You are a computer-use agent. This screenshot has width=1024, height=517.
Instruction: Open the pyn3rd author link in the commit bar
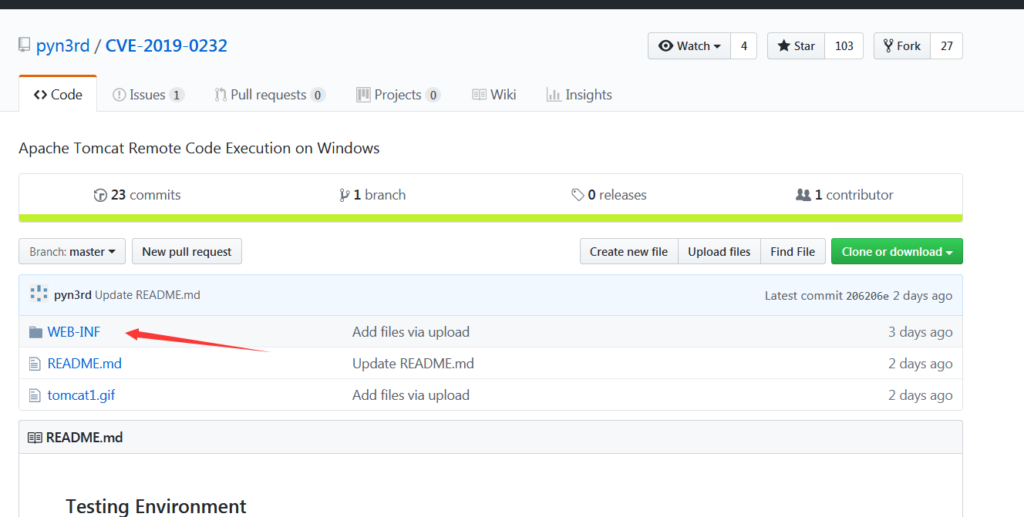(72, 295)
